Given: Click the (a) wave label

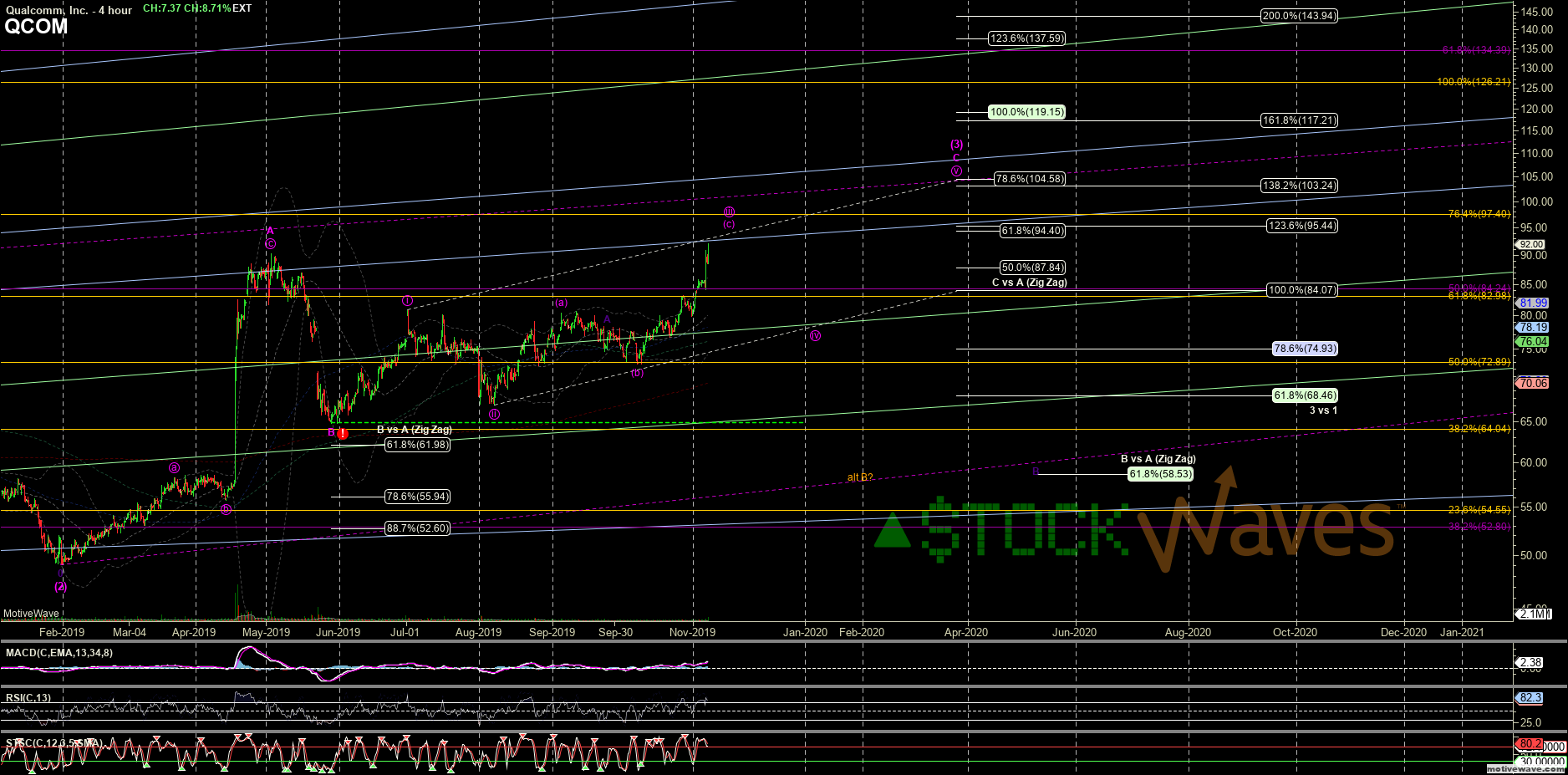Looking at the screenshot, I should pos(562,303).
